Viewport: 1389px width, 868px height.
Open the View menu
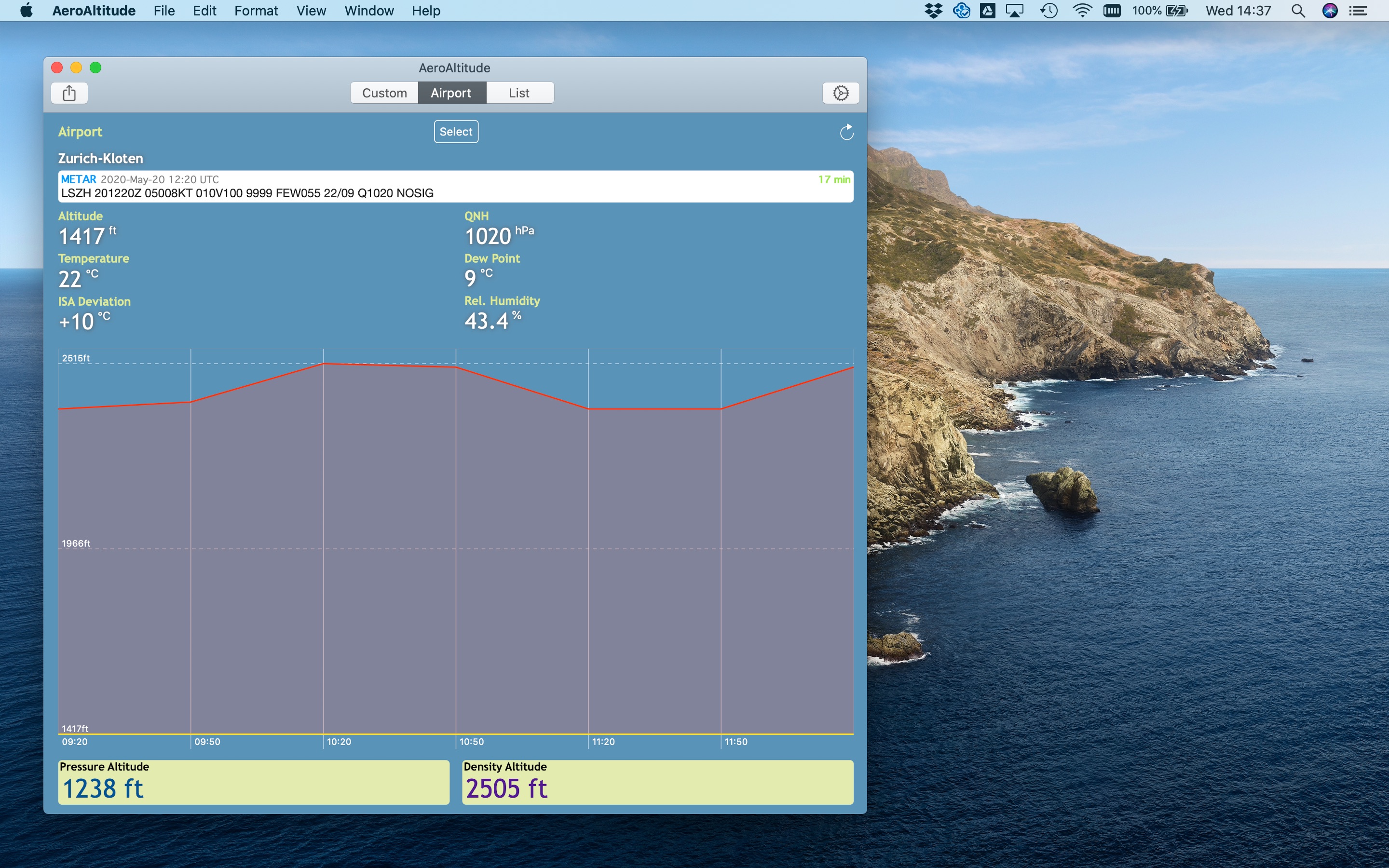(x=311, y=10)
